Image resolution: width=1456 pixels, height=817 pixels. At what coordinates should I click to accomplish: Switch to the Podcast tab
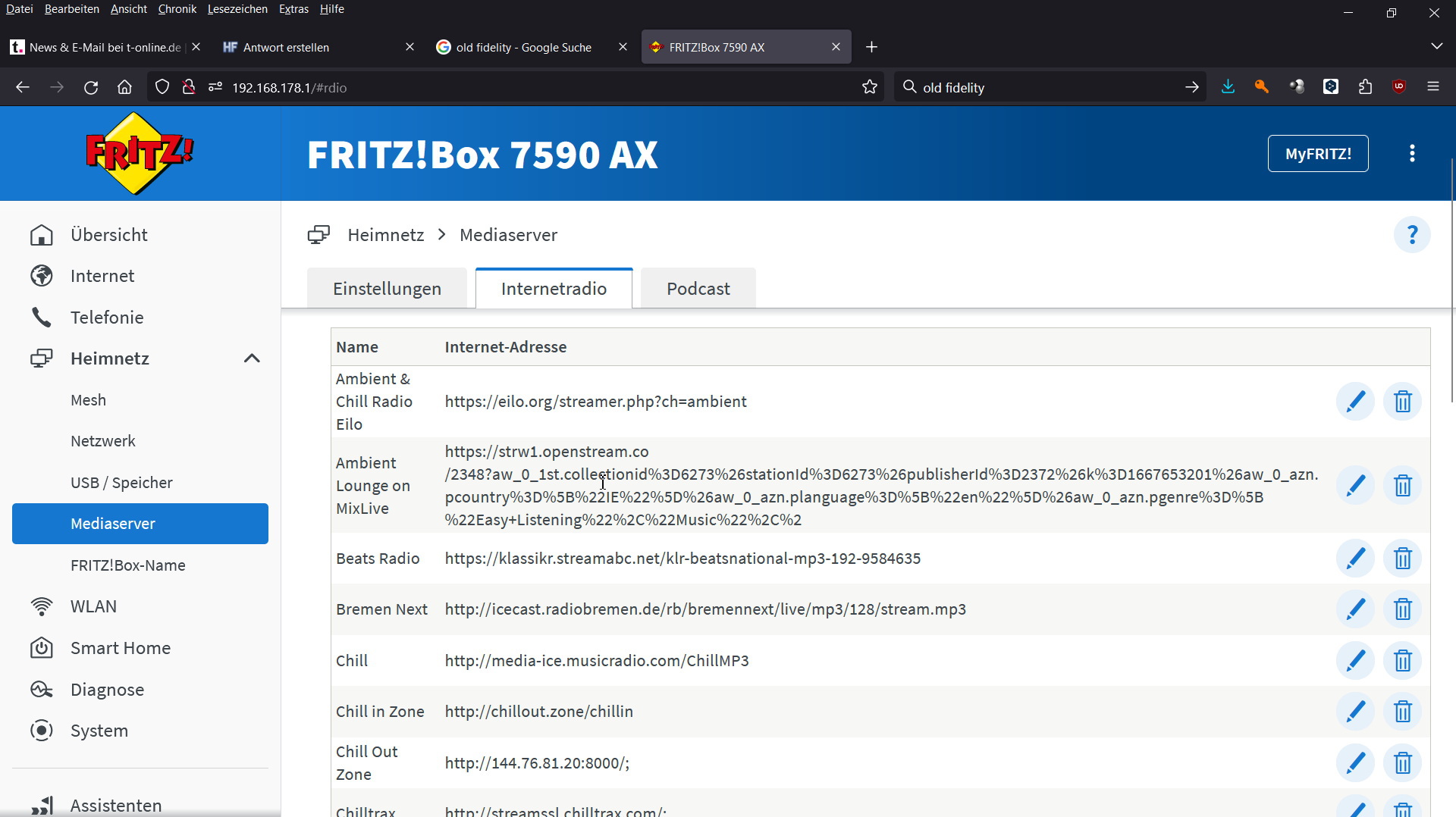[x=698, y=289]
